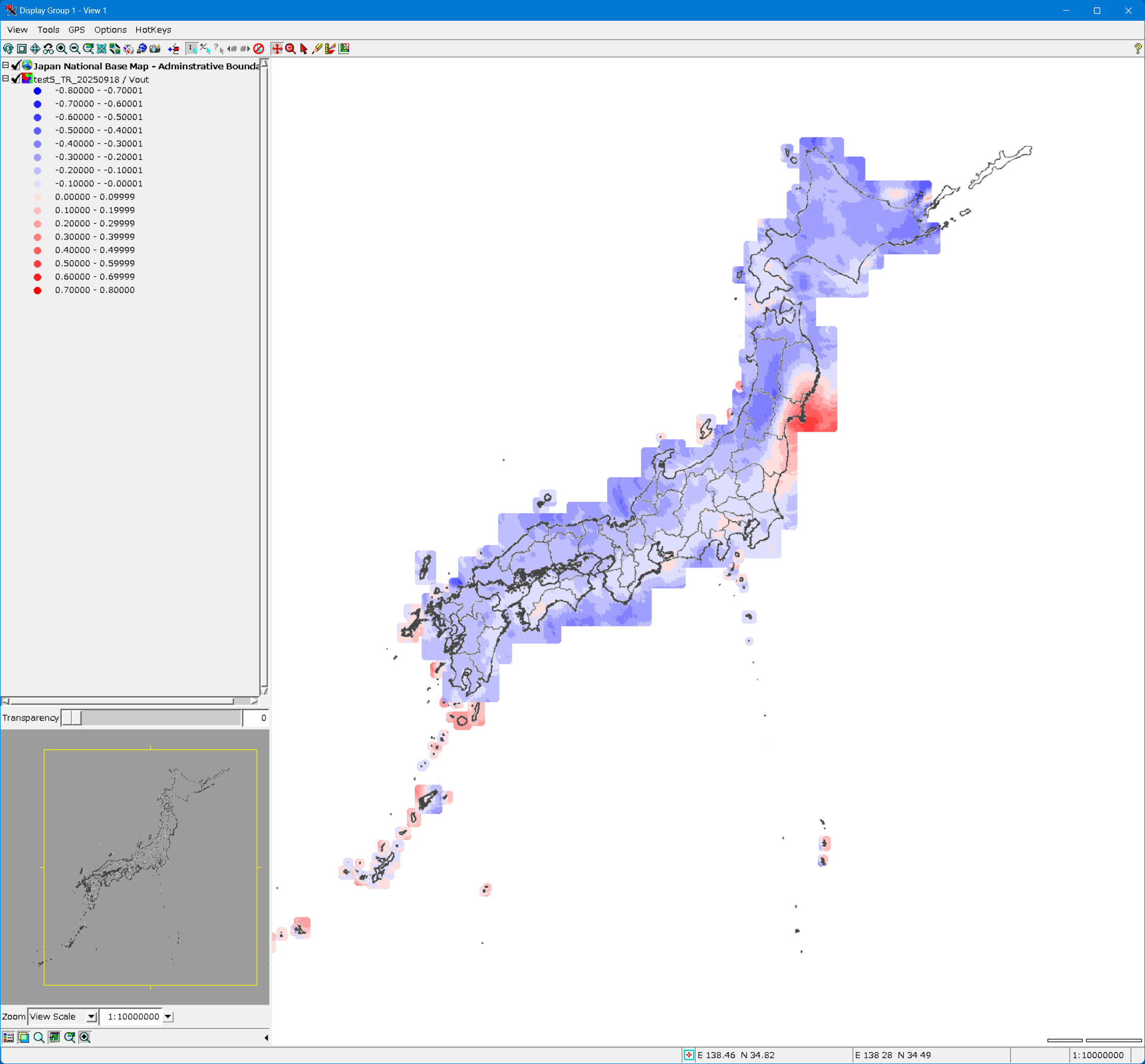1145x1064 pixels.
Task: Select the red arrow select tool
Action: 304,49
